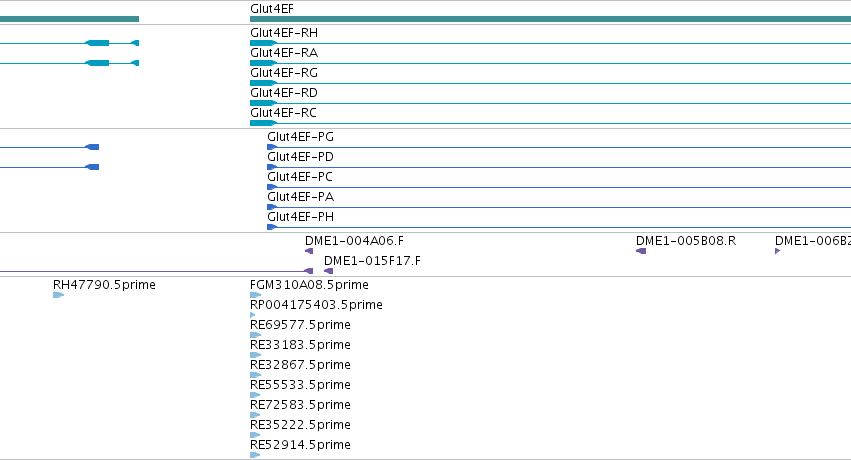Click the Glut4EF-PG CDS arrow glyph
The image size is (851, 460).
pyautogui.click(x=272, y=147)
